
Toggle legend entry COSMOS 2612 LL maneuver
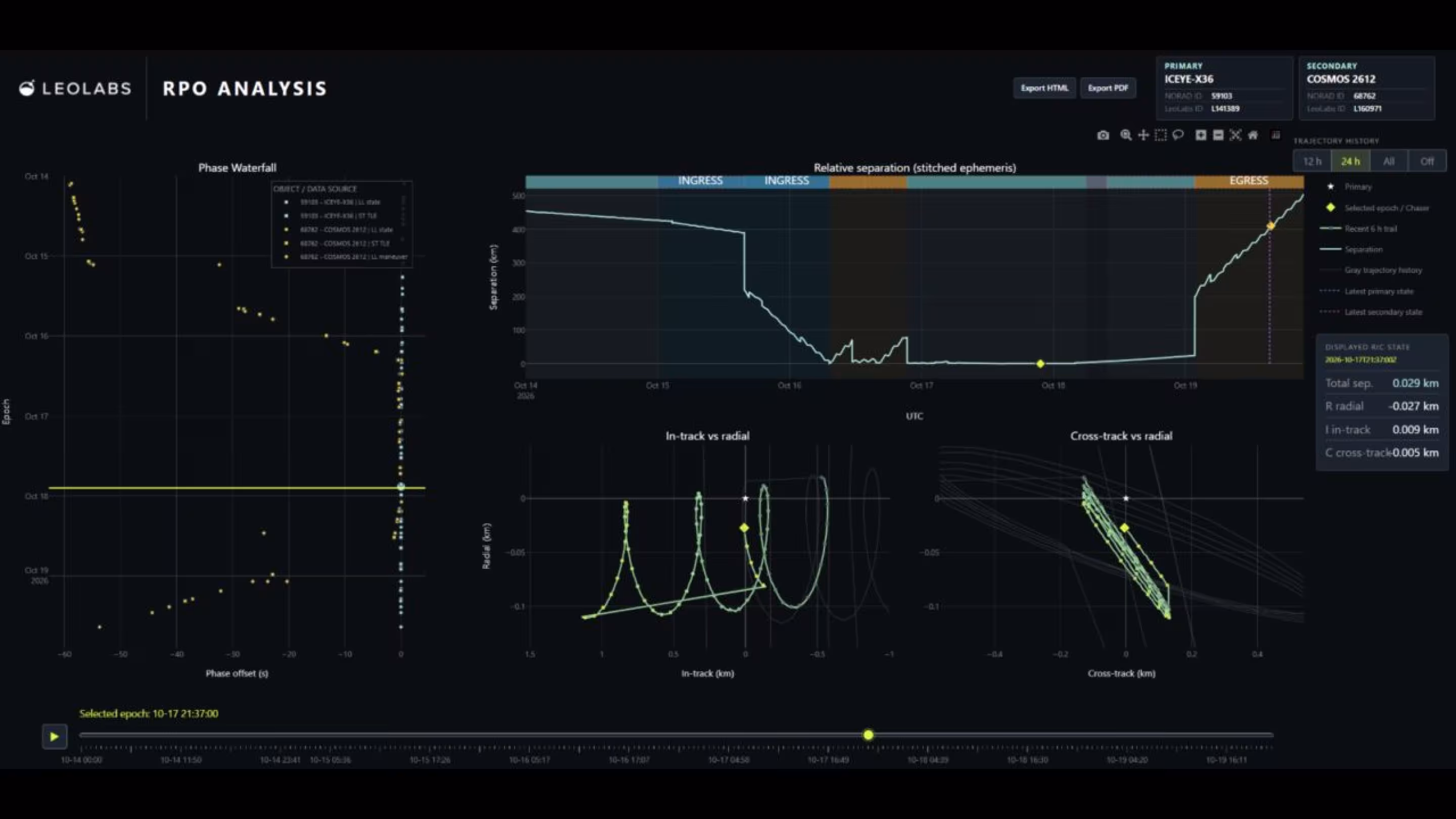coord(345,257)
